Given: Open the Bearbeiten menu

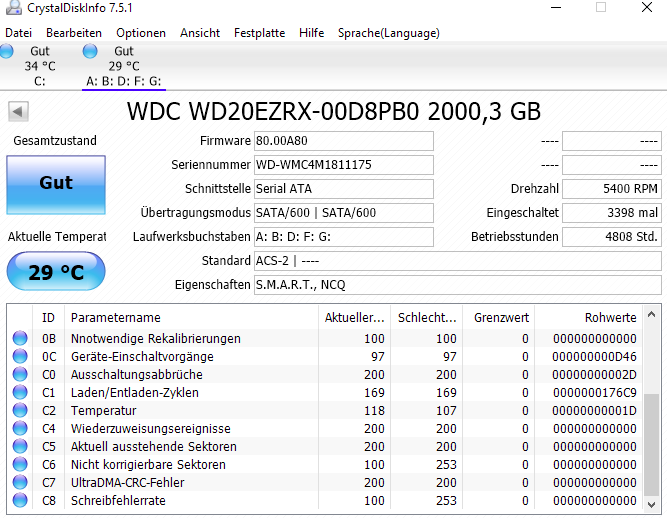Looking at the screenshot, I should tap(74, 33).
